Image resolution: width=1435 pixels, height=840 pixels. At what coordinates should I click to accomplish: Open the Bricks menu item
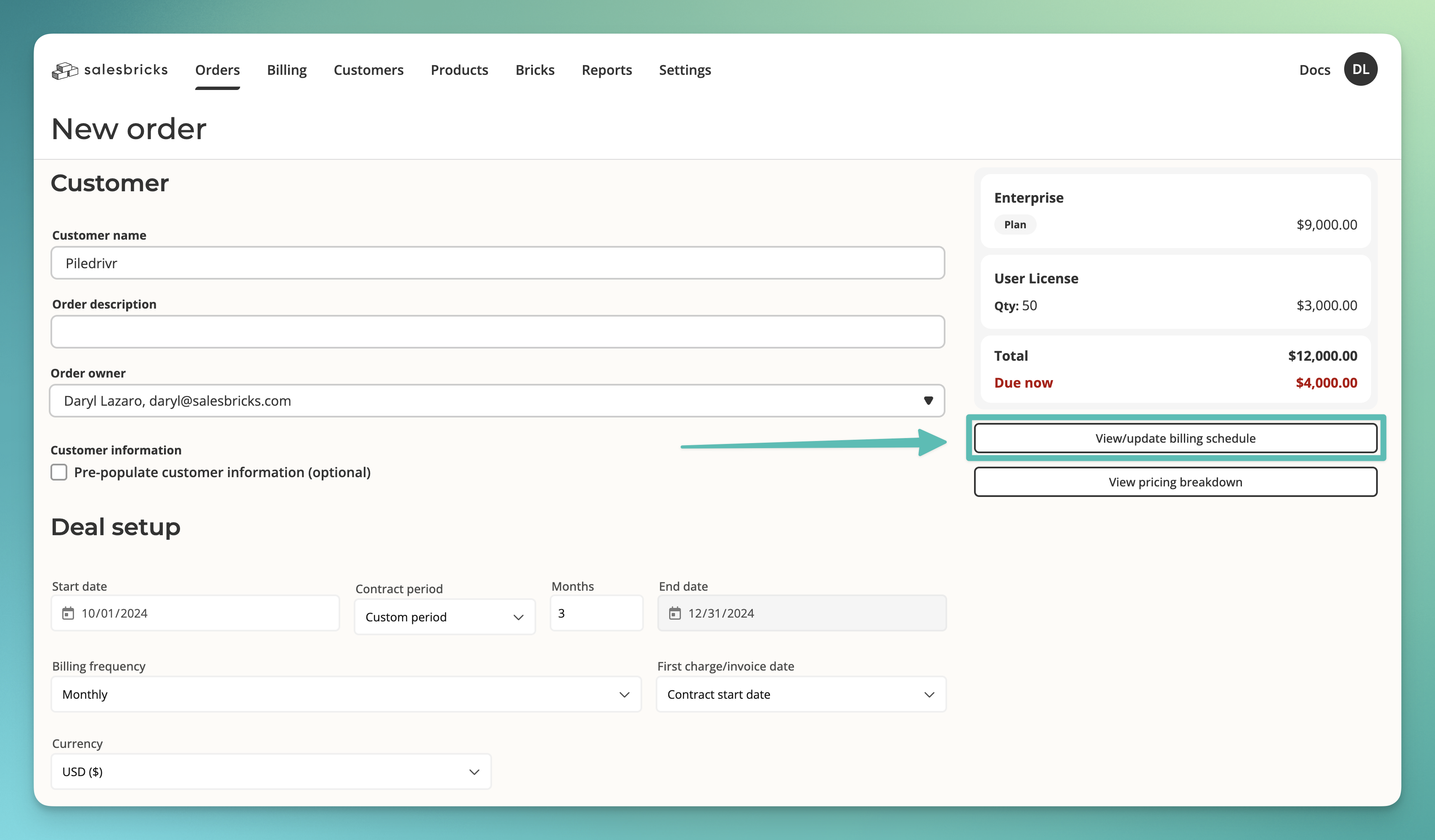535,70
